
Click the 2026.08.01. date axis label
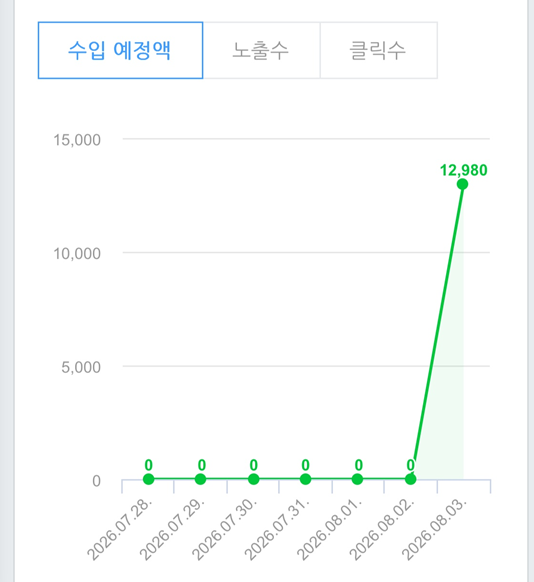pyautogui.click(x=330, y=529)
